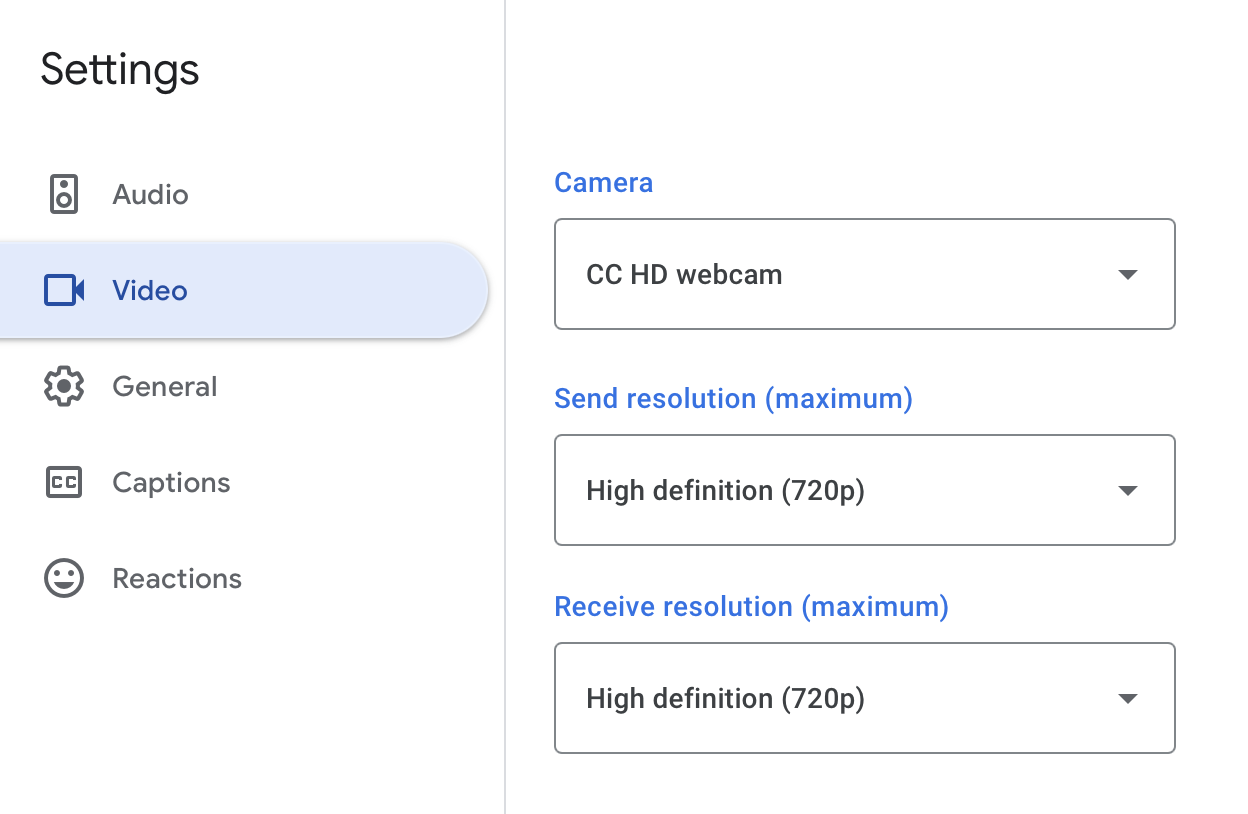This screenshot has height=814, width=1248.
Task: Click the Video camera icon in sidebar
Action: [x=64, y=290]
